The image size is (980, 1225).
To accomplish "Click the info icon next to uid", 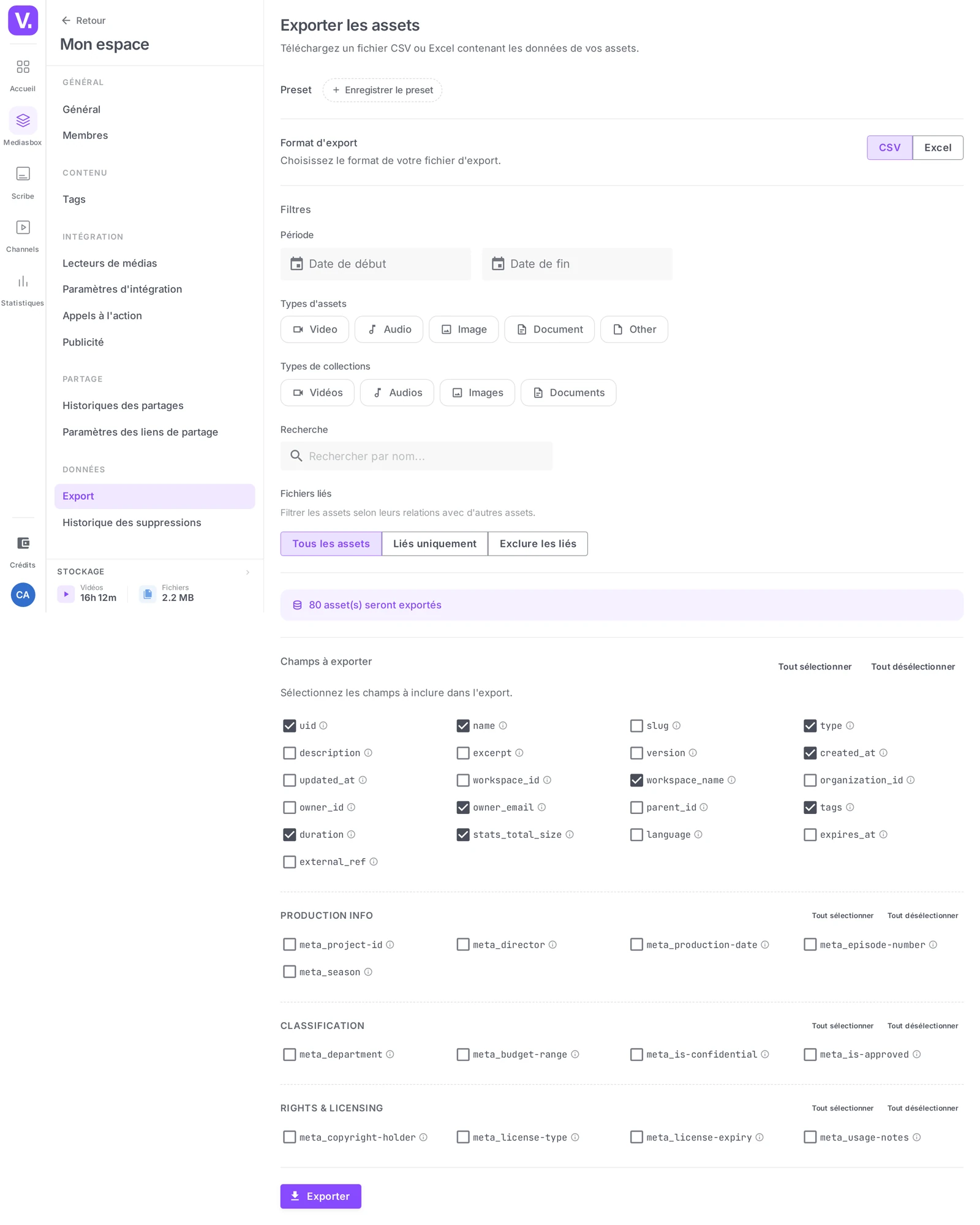I will coord(323,726).
